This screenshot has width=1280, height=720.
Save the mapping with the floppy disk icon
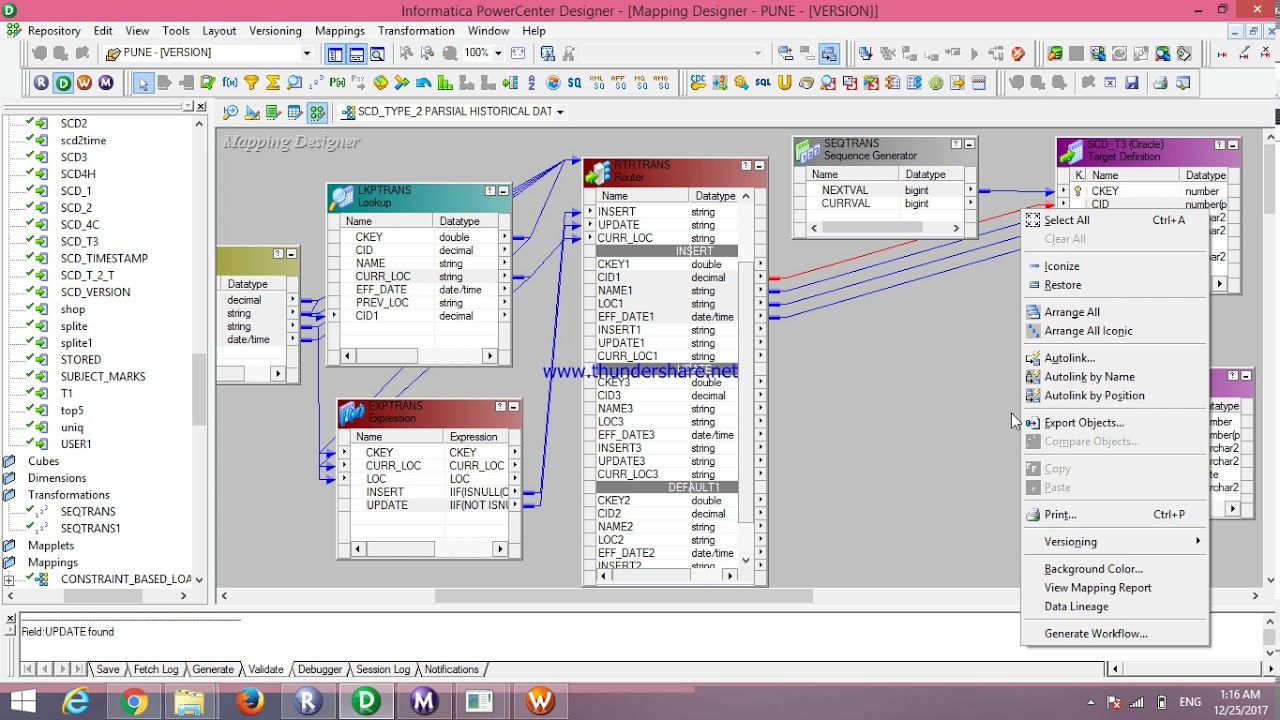click(x=1131, y=83)
